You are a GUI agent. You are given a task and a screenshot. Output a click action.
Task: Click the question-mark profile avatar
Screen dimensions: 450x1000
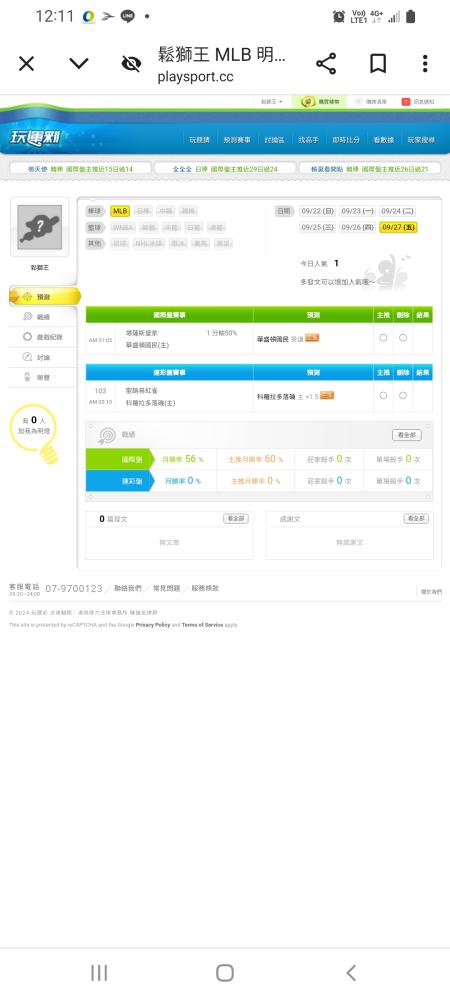40,227
